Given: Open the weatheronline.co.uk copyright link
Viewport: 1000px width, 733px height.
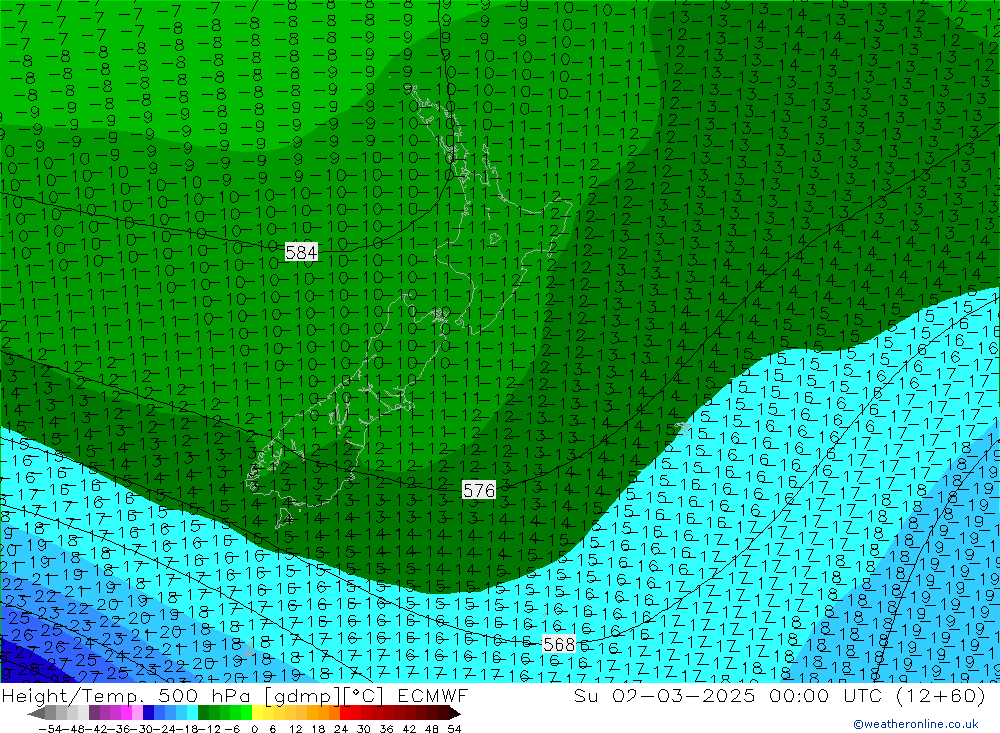Looking at the screenshot, I should tap(916, 724).
